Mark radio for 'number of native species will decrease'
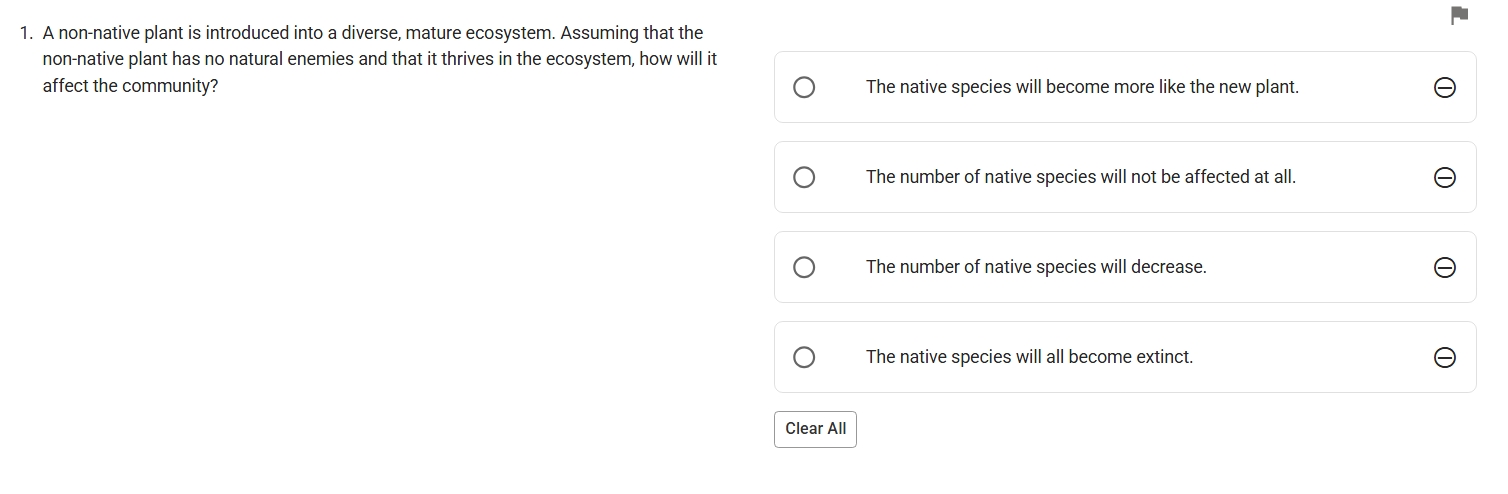The image size is (1508, 494). pos(804,267)
